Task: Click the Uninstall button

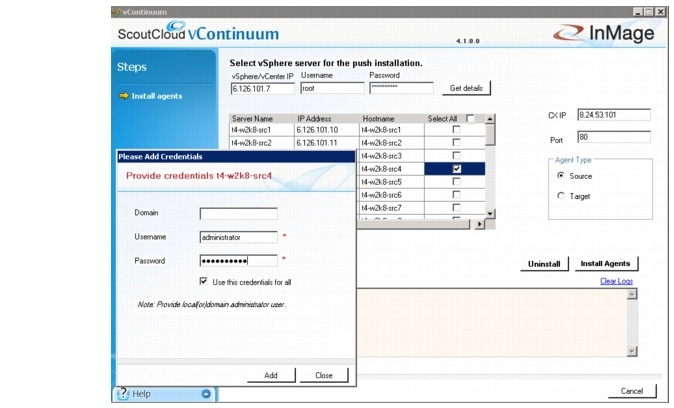Action: click(544, 264)
